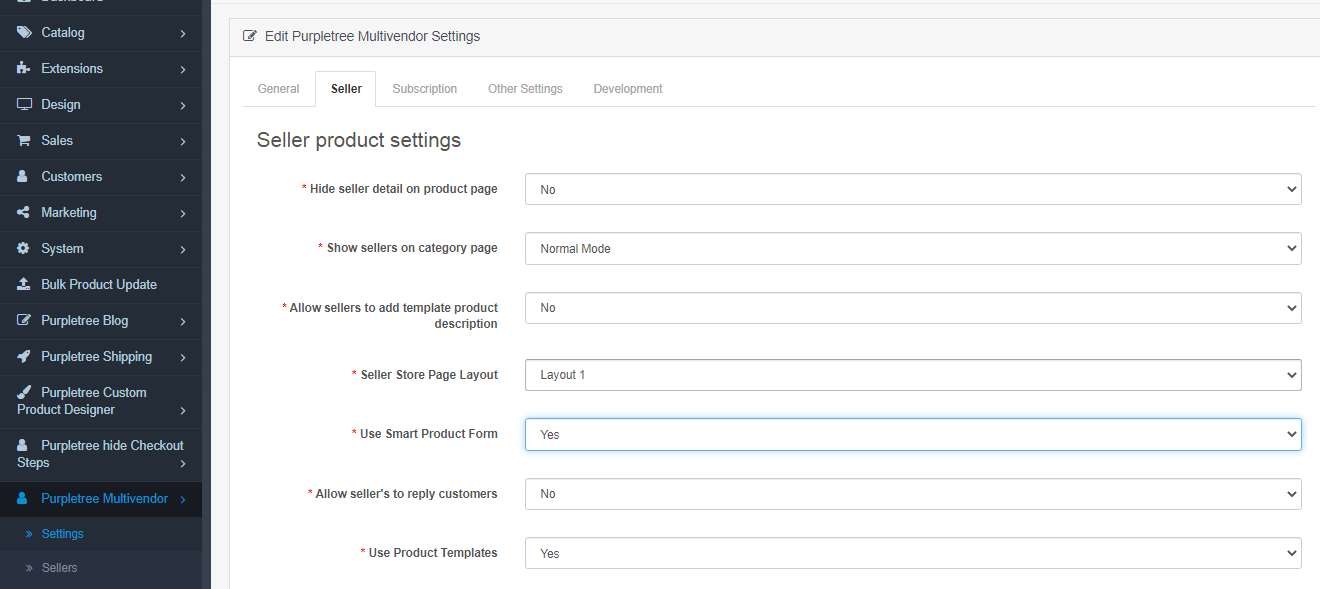Open Allow seller's to reply customers dropdown
This screenshot has width=1320, height=589.
[913, 494]
